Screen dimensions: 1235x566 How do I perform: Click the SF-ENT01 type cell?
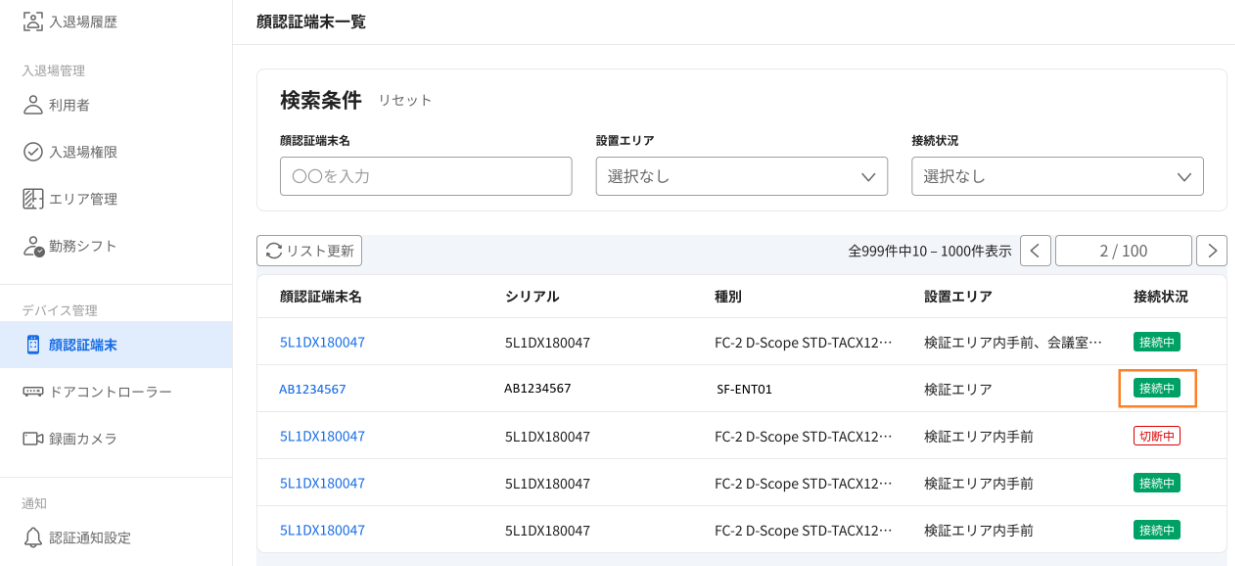pos(744,389)
